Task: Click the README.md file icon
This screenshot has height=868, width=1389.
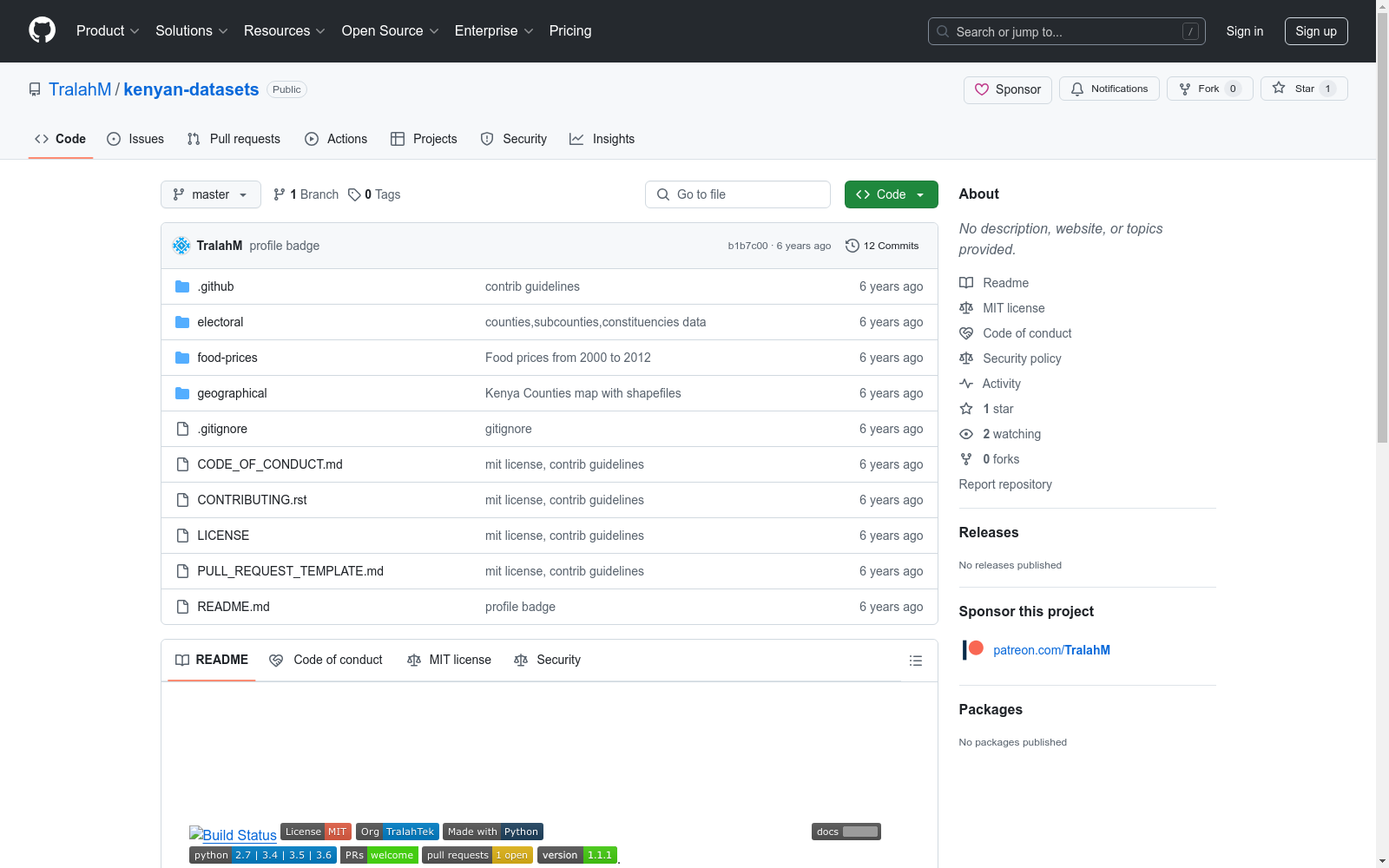Action: point(182,607)
